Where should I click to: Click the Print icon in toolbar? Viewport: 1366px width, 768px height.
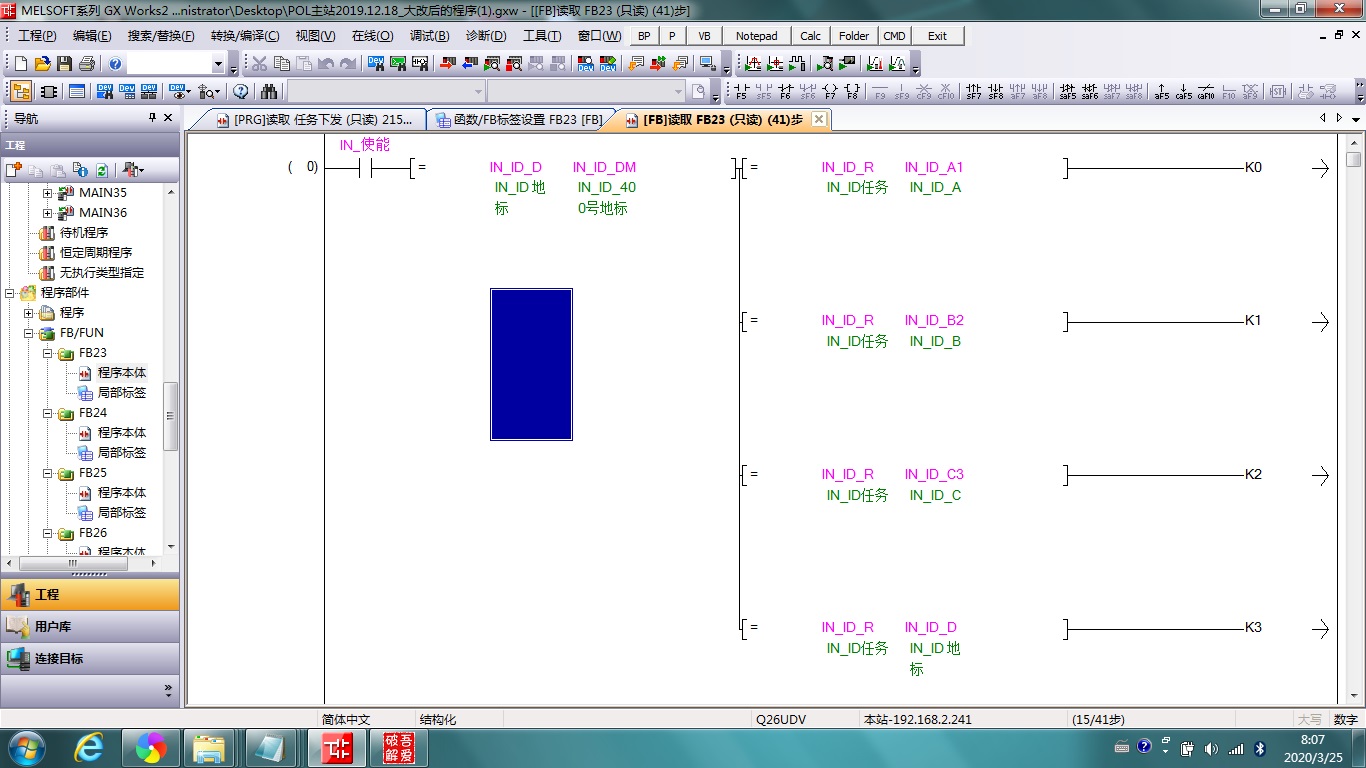(x=86, y=64)
